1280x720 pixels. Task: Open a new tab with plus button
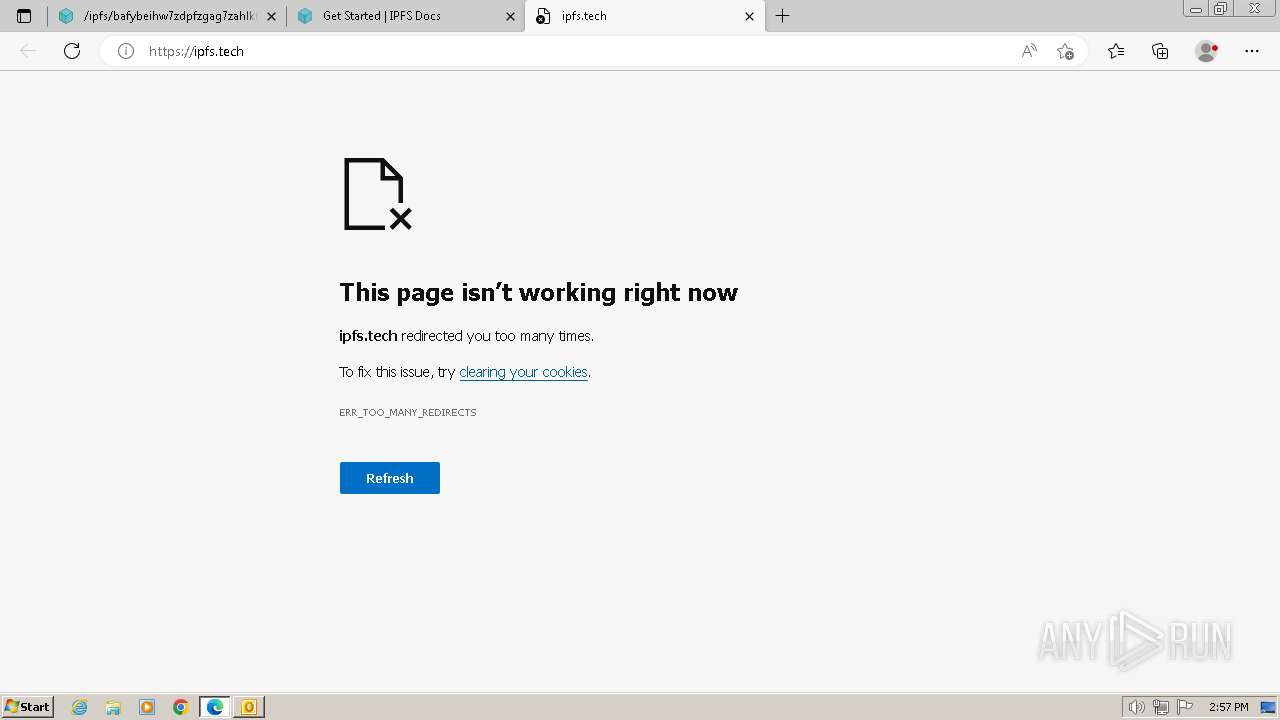coord(783,16)
